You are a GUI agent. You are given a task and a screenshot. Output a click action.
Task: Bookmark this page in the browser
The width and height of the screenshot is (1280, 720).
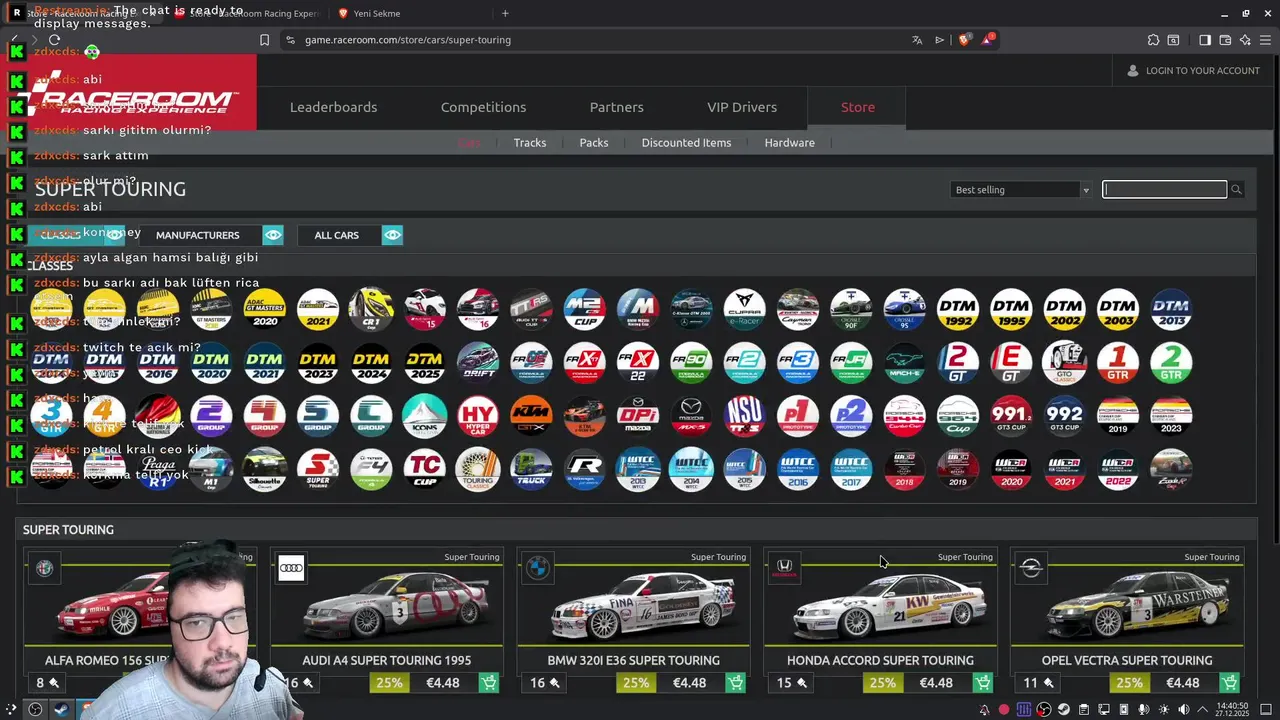(x=264, y=40)
